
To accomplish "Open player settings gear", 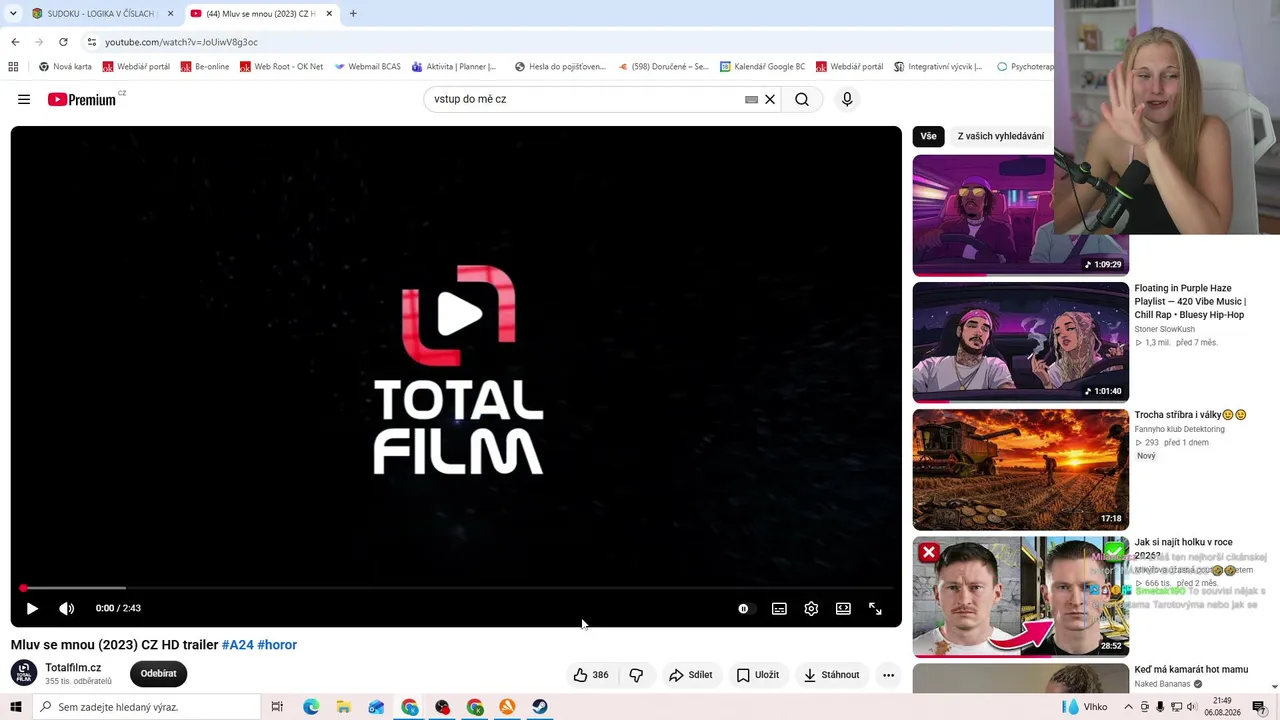I will 811,608.
